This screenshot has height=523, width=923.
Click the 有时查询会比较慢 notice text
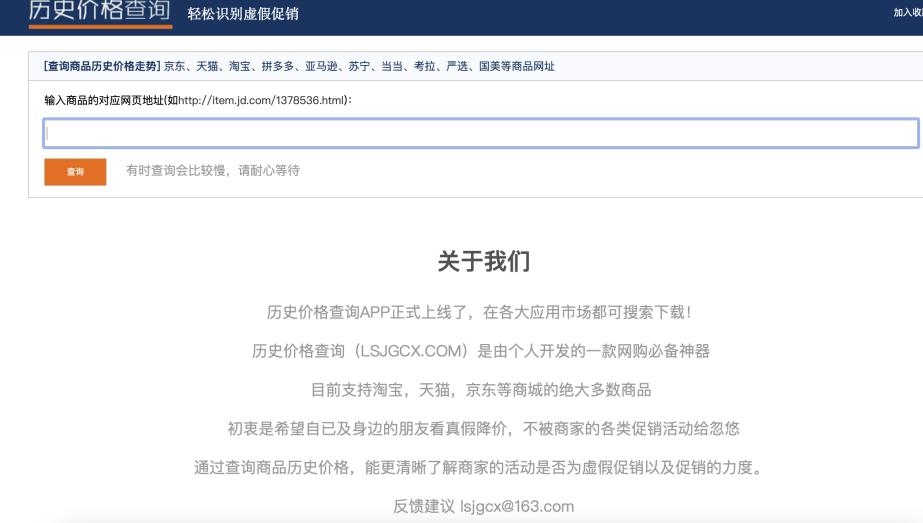tap(213, 171)
